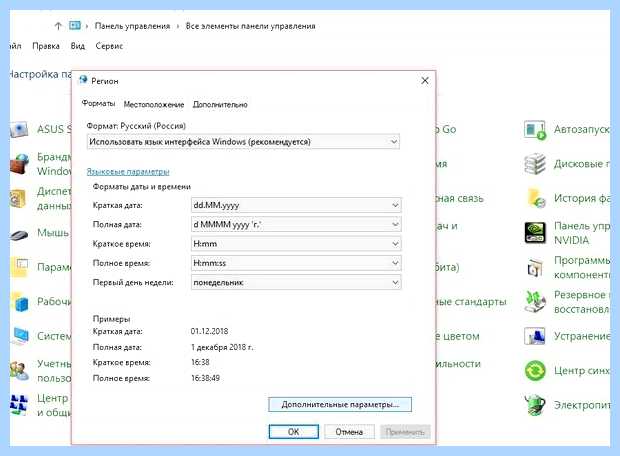Expand the Краткая дата dropdown
Viewport: 620px width, 456px height.
coord(296,205)
